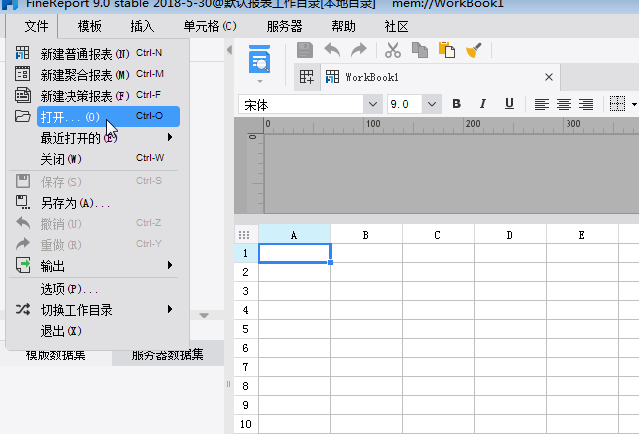Close the WorkBook1 tab
639x434 pixels.
tap(549, 77)
